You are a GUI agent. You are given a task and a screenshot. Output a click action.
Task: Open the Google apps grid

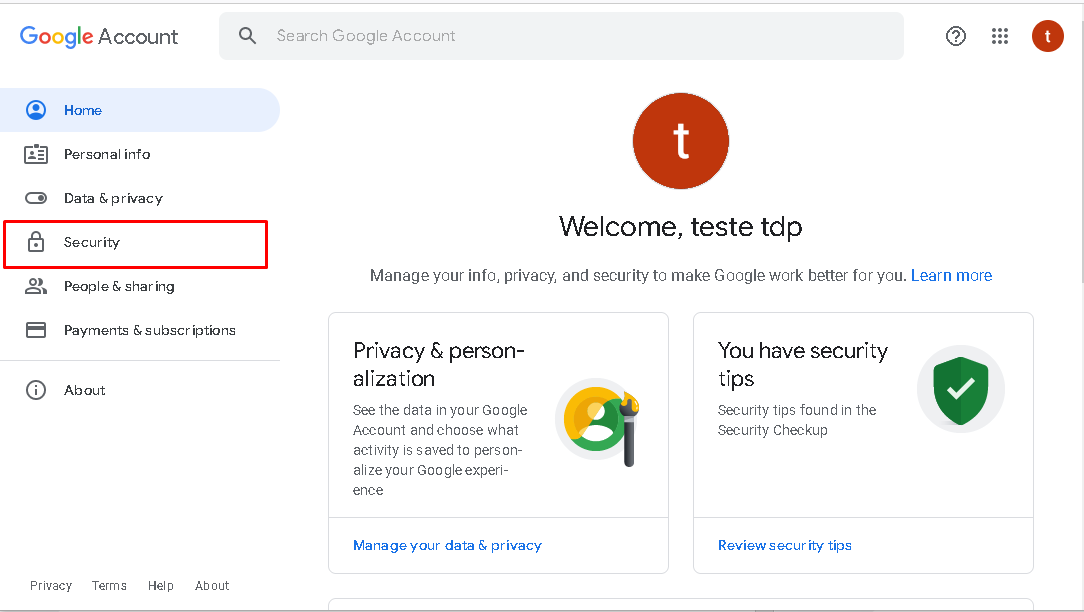1000,36
